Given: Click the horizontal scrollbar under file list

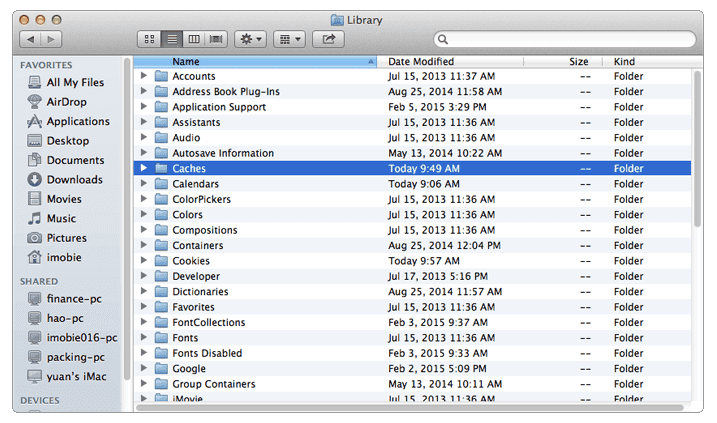Looking at the screenshot, I should pyautogui.click(x=410, y=407).
